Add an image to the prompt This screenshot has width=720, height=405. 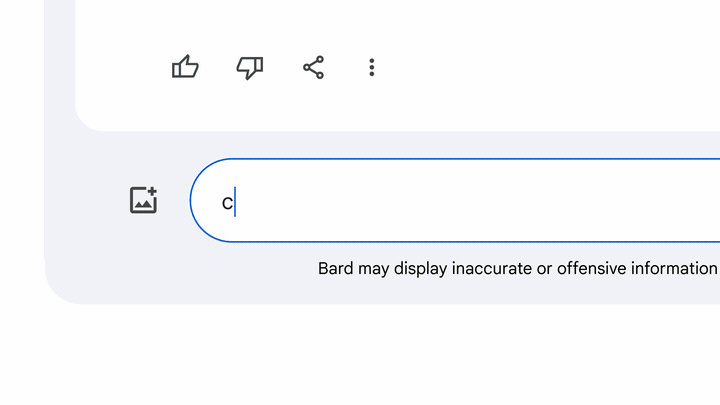point(143,200)
